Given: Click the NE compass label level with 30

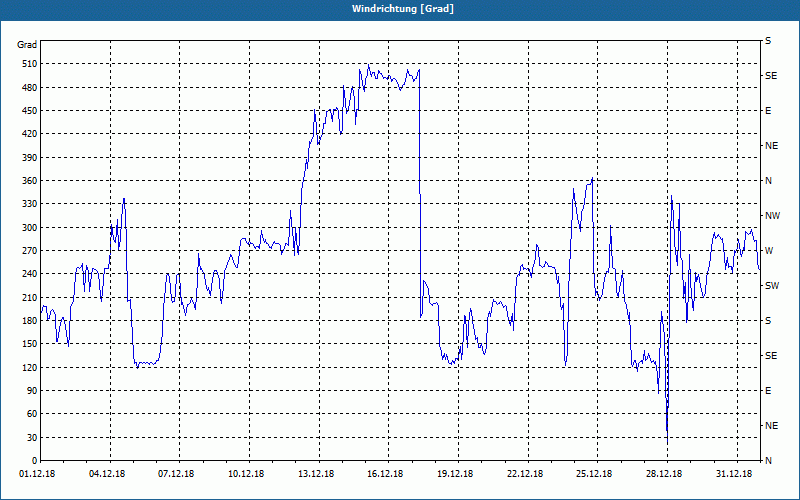Looking at the screenshot, I should tap(772, 426).
